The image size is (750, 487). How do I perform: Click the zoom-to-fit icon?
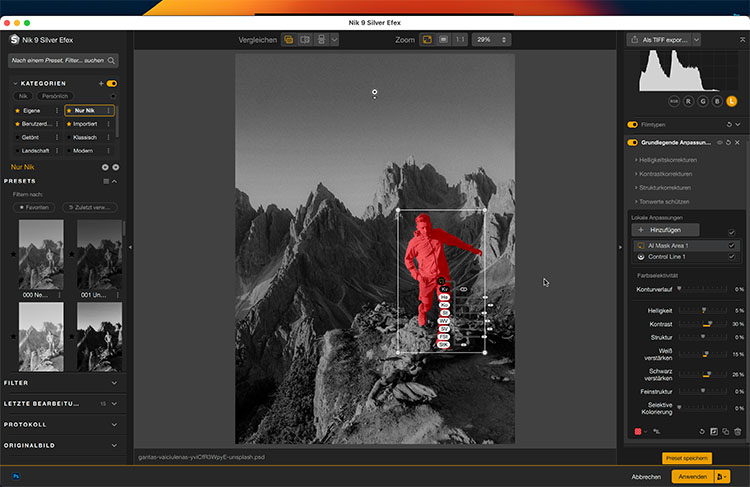(x=427, y=39)
